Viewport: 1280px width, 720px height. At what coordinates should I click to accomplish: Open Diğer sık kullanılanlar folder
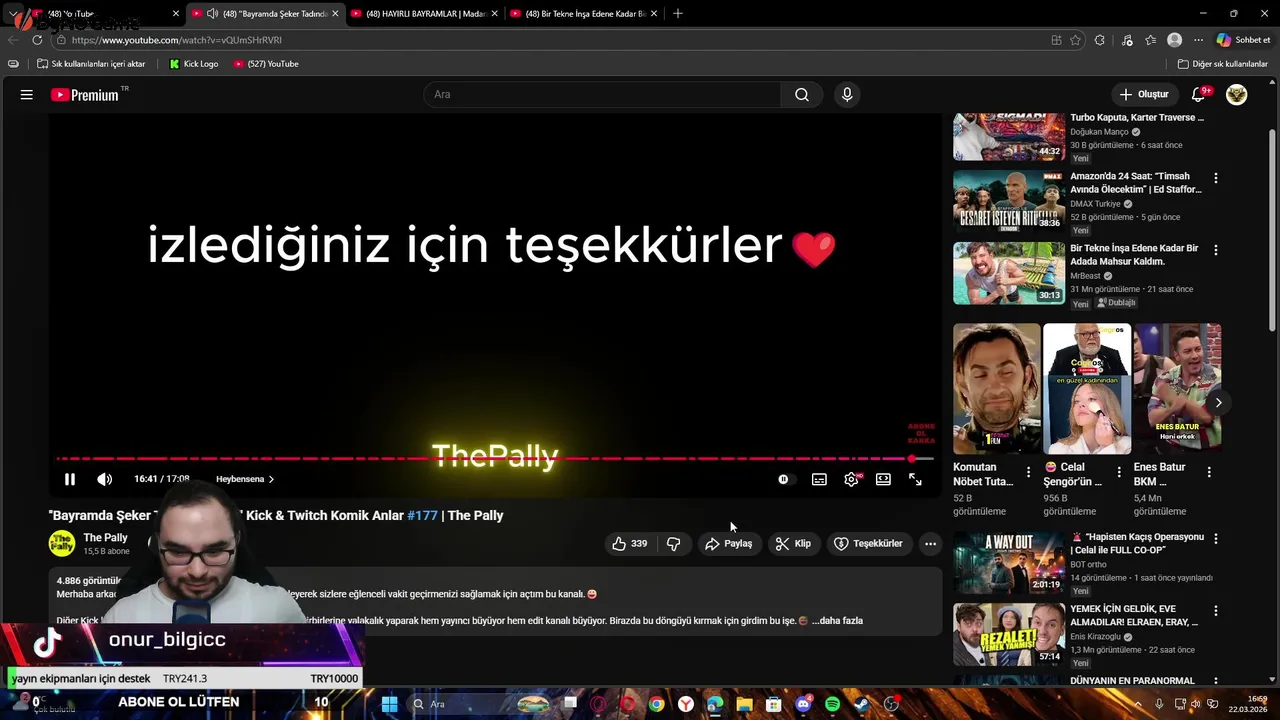pyautogui.click(x=1222, y=64)
